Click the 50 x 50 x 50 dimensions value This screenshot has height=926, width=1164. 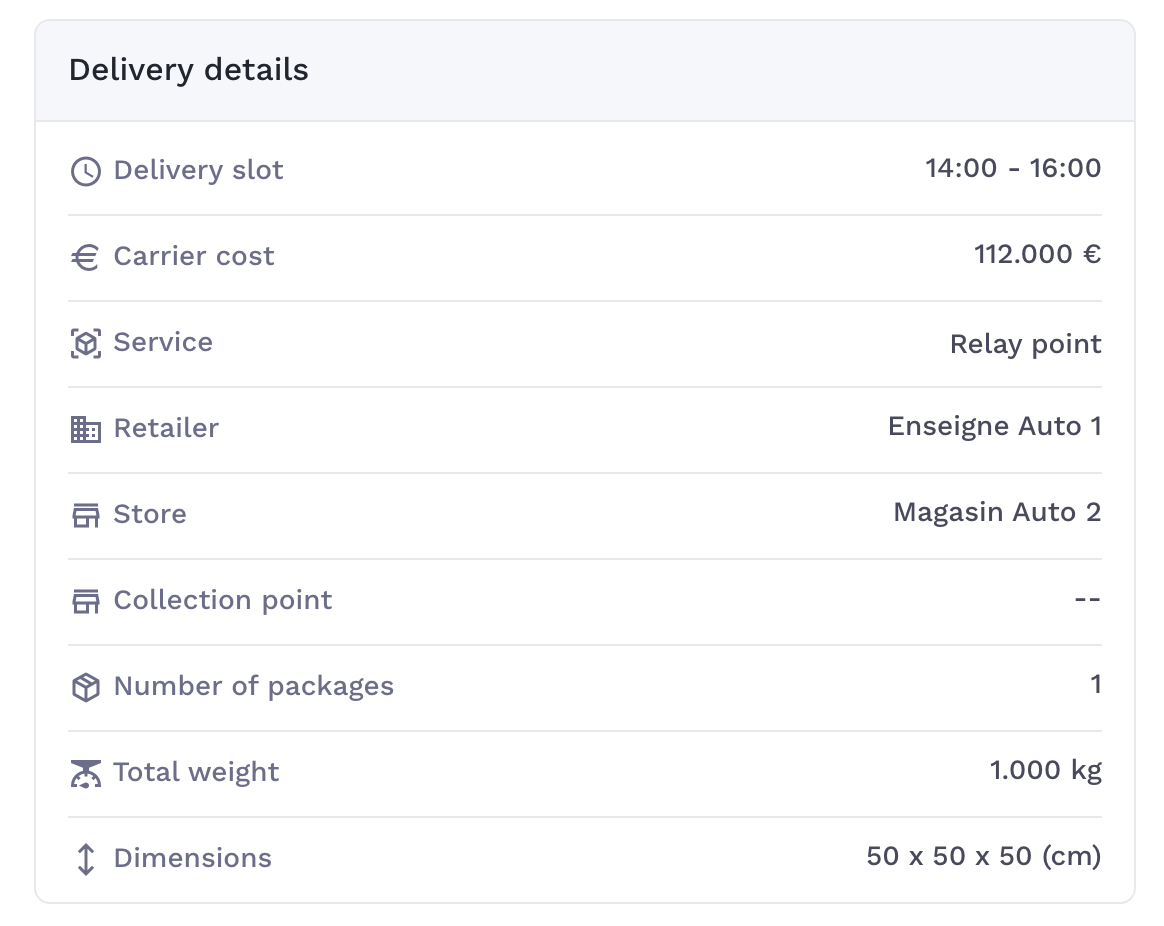click(983, 856)
